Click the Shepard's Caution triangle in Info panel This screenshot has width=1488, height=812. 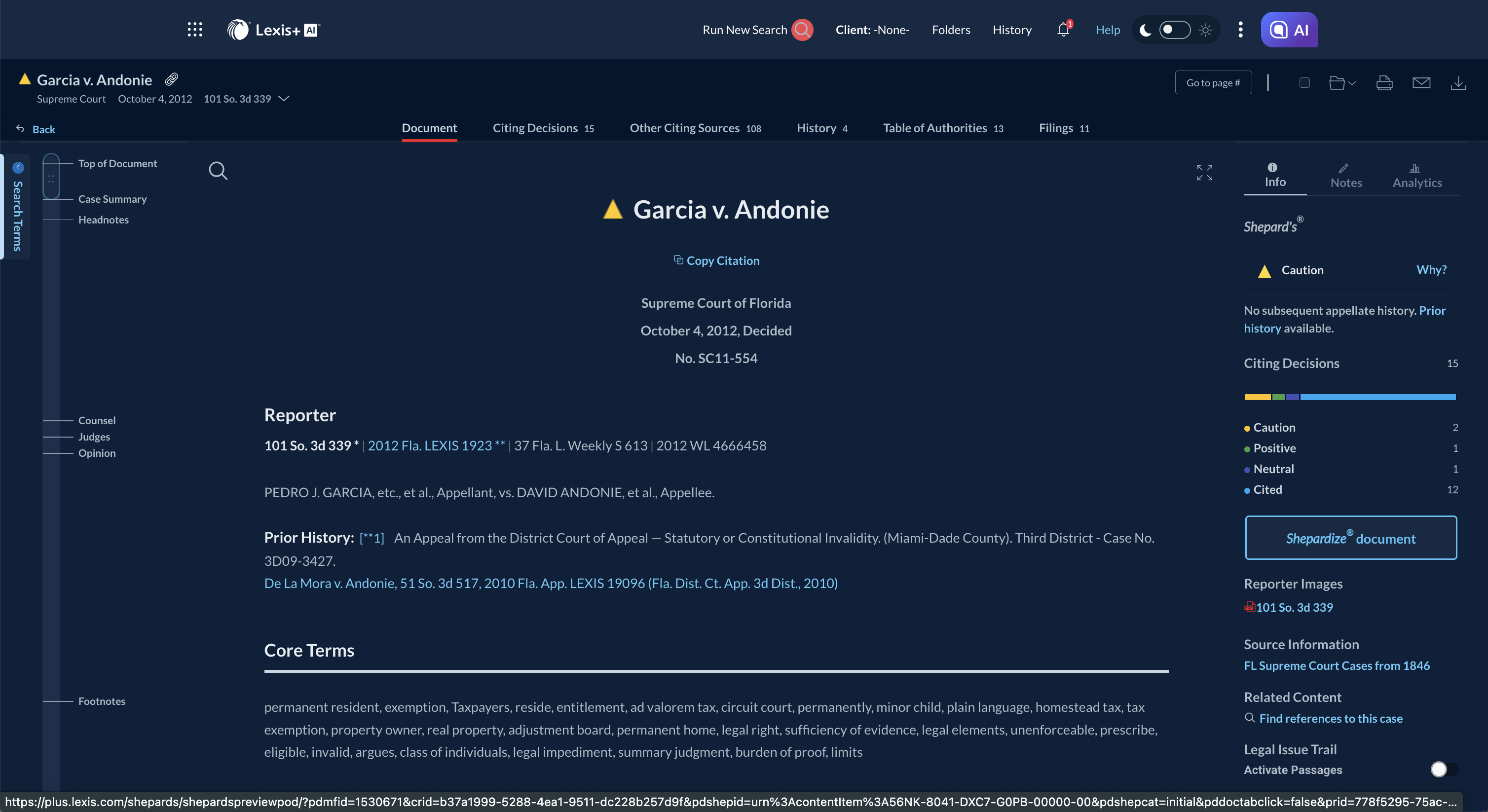coord(1265,271)
